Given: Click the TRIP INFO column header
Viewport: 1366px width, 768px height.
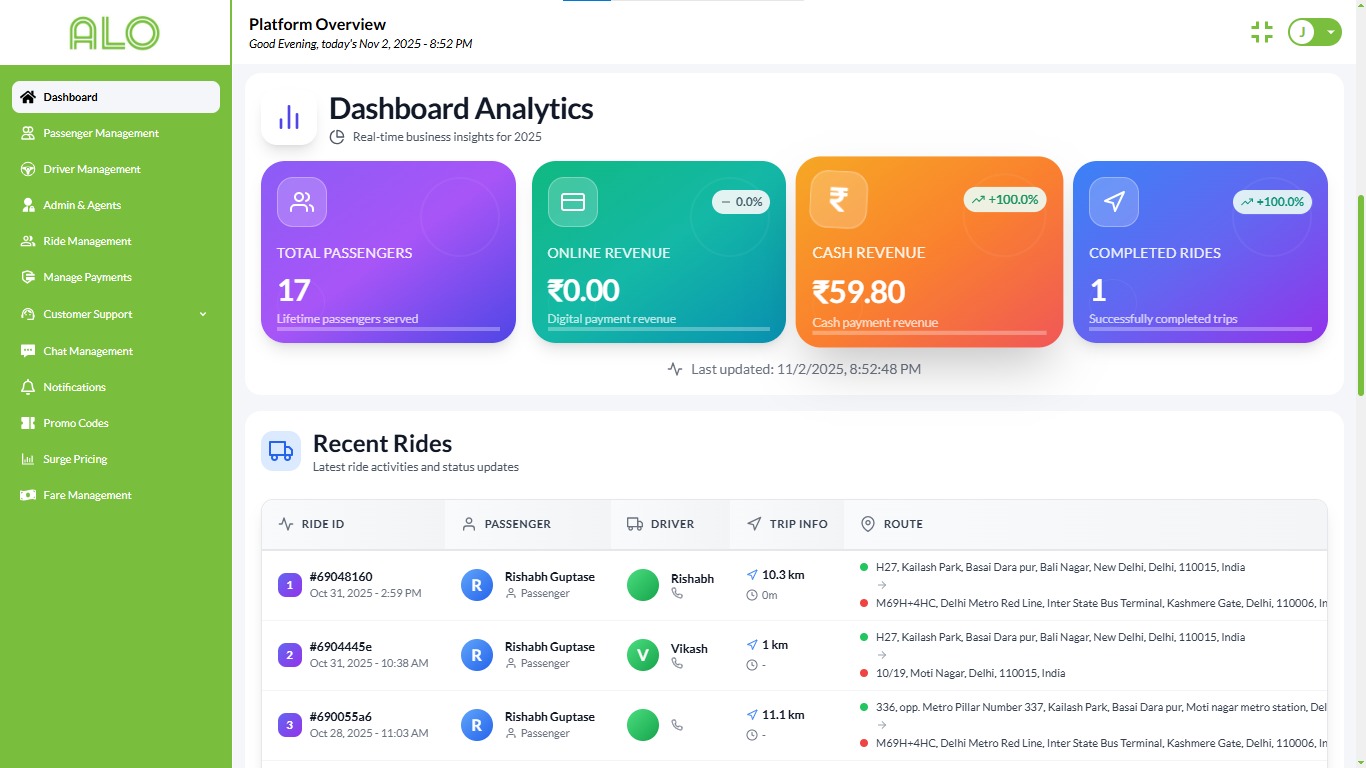Looking at the screenshot, I should pyautogui.click(x=787, y=524).
